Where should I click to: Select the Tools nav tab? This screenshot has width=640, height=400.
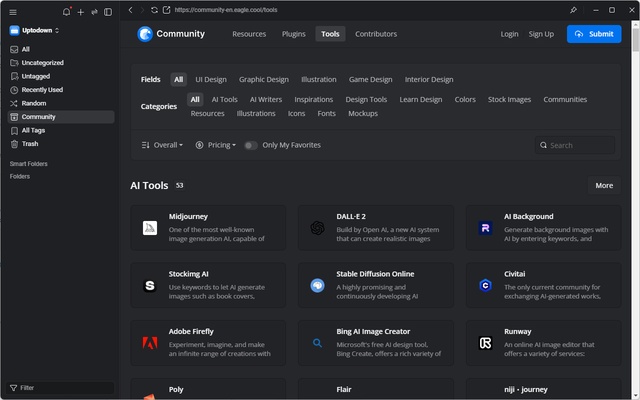pyautogui.click(x=330, y=34)
